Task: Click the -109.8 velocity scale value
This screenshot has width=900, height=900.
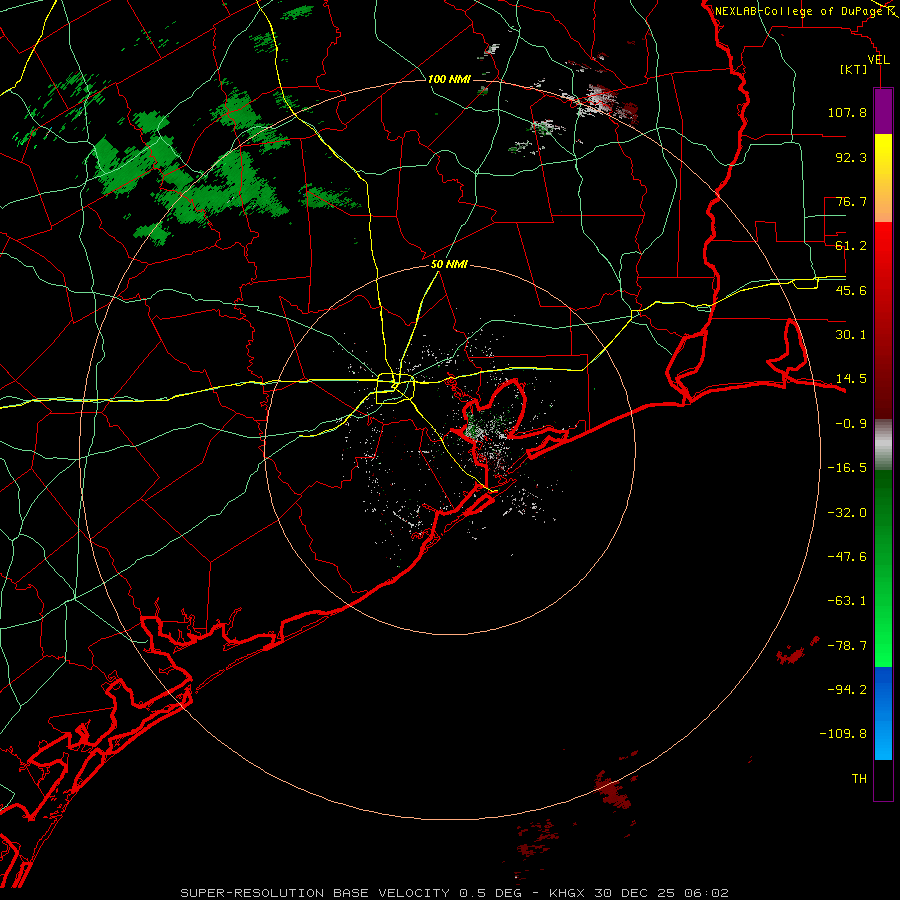Action: pyautogui.click(x=843, y=734)
